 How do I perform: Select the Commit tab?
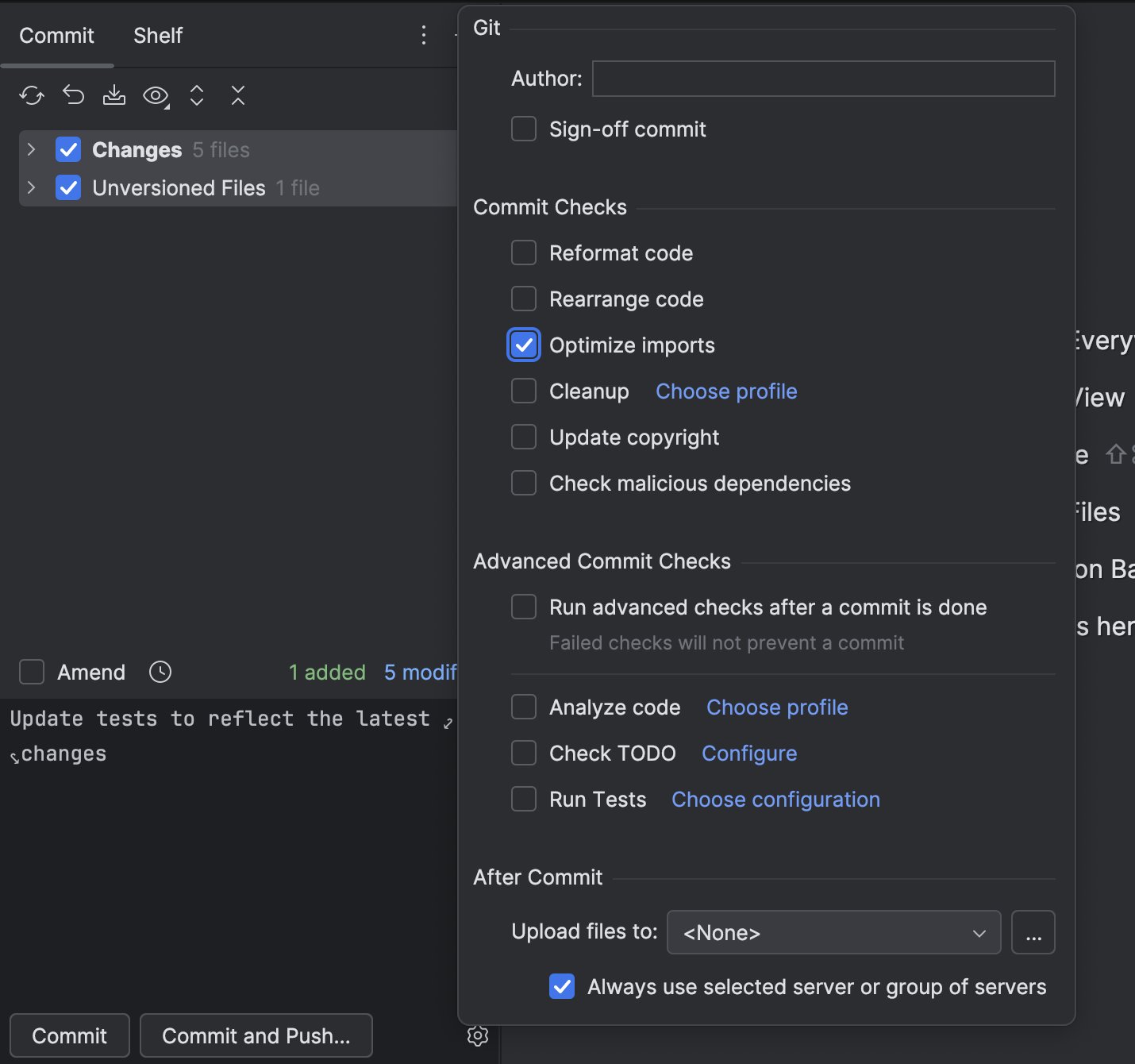coord(56,35)
